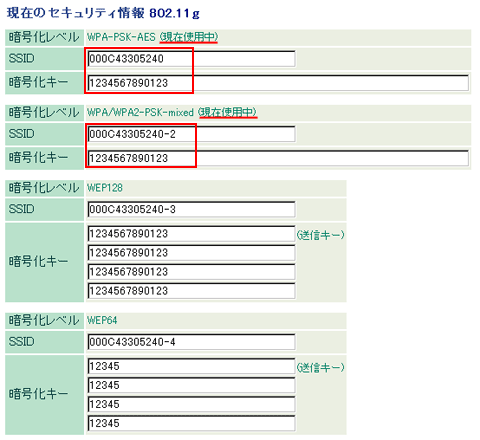
Task: Click the 現在のセキュリティ情報 802.11g heading
Action: [x=103, y=13]
